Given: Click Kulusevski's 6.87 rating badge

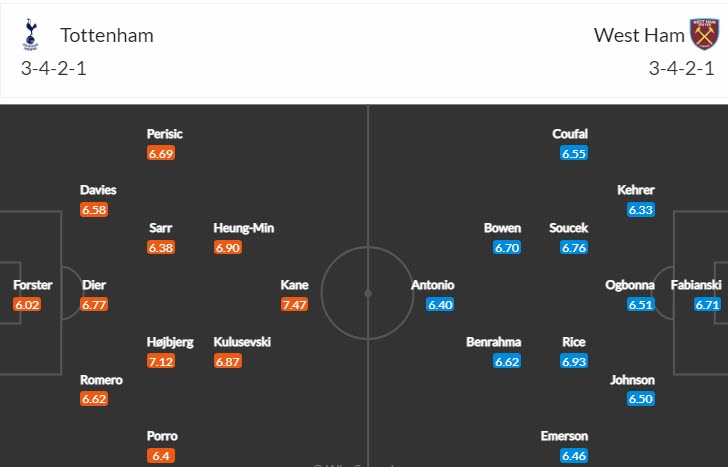Looking at the screenshot, I should tap(228, 361).
